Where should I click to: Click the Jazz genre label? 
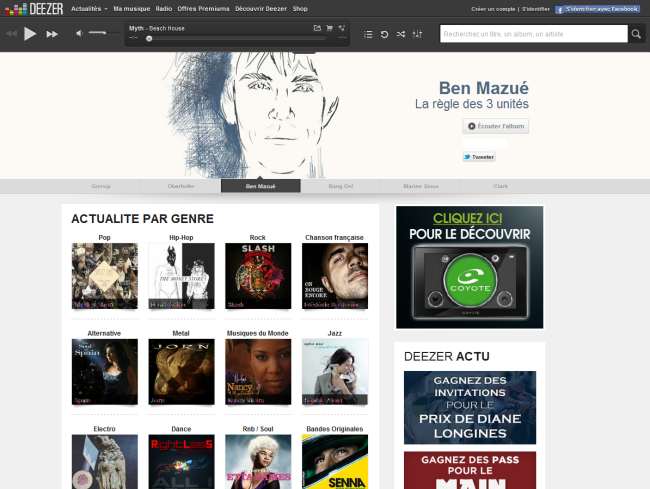tap(335, 333)
